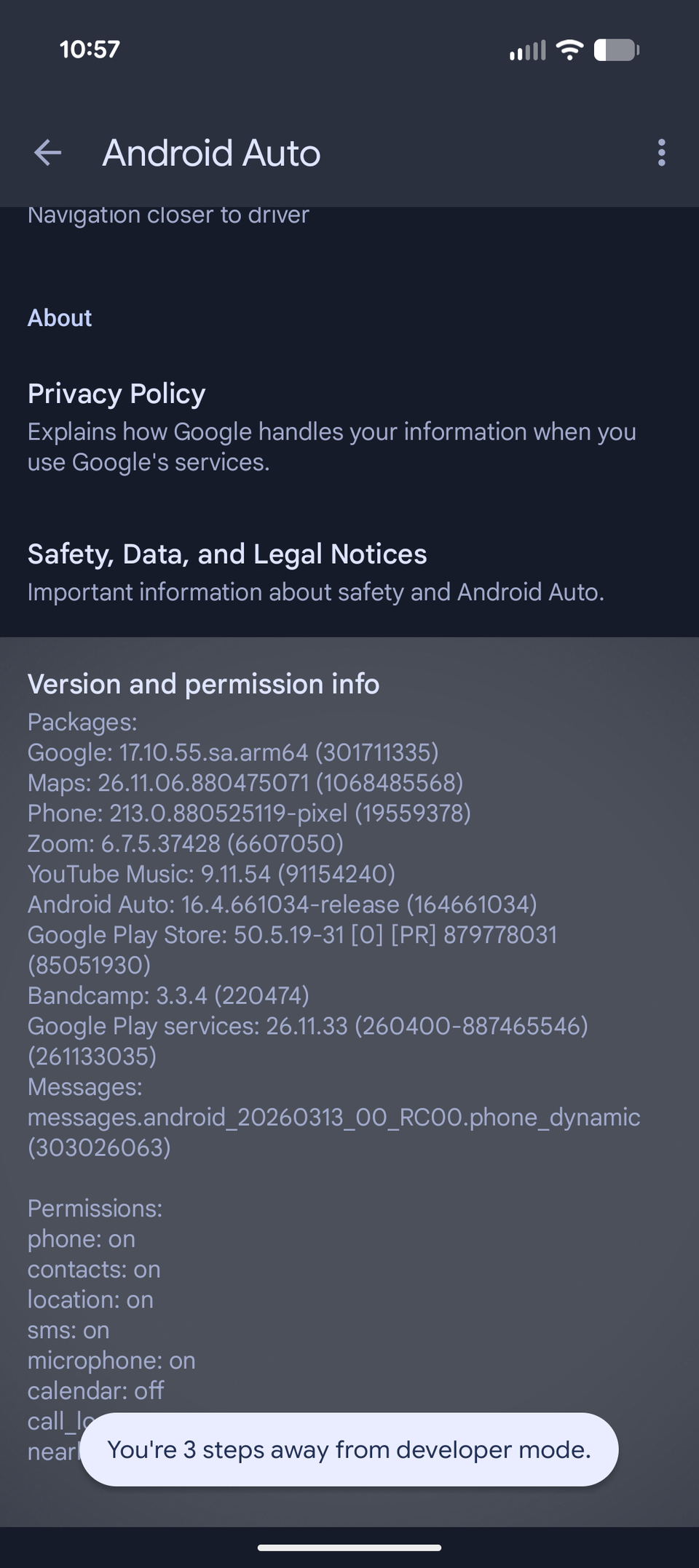Open the three-dot overflow menu
699x1568 pixels.
pos(661,153)
